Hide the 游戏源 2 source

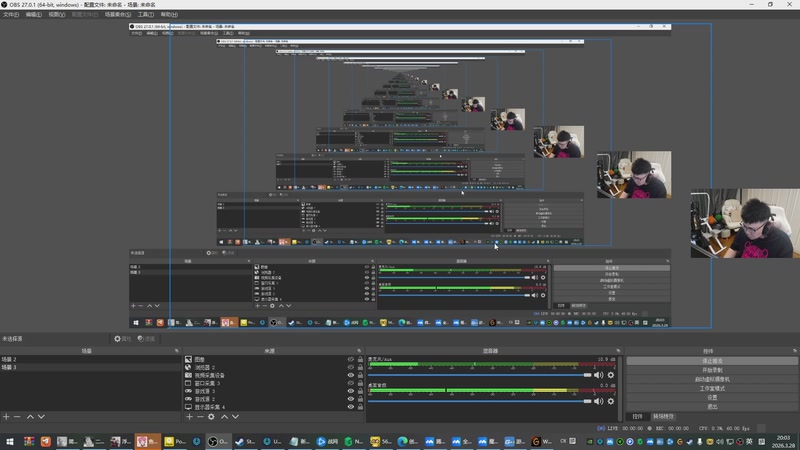[351, 399]
